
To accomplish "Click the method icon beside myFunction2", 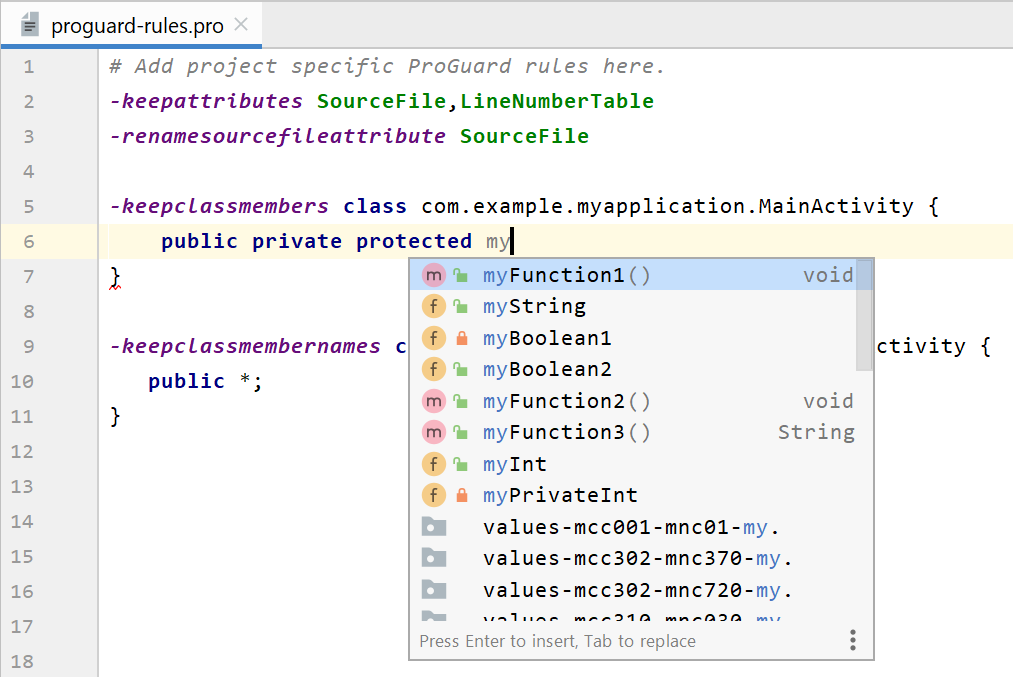I will point(433,401).
